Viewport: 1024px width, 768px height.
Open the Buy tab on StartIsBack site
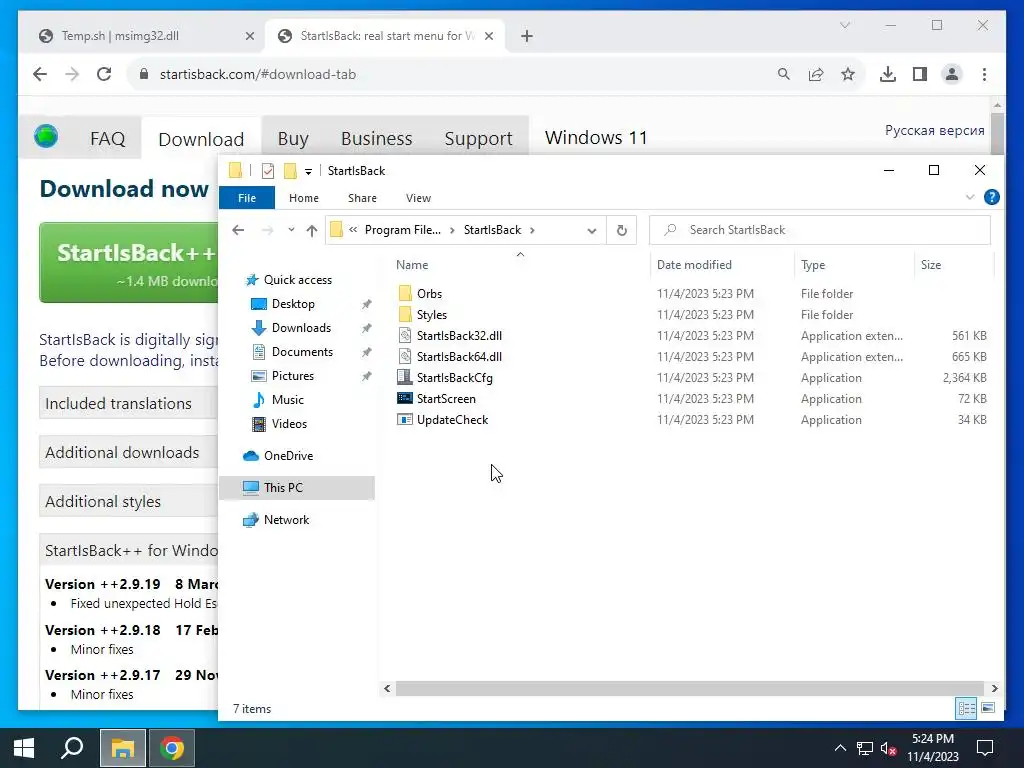pos(293,138)
